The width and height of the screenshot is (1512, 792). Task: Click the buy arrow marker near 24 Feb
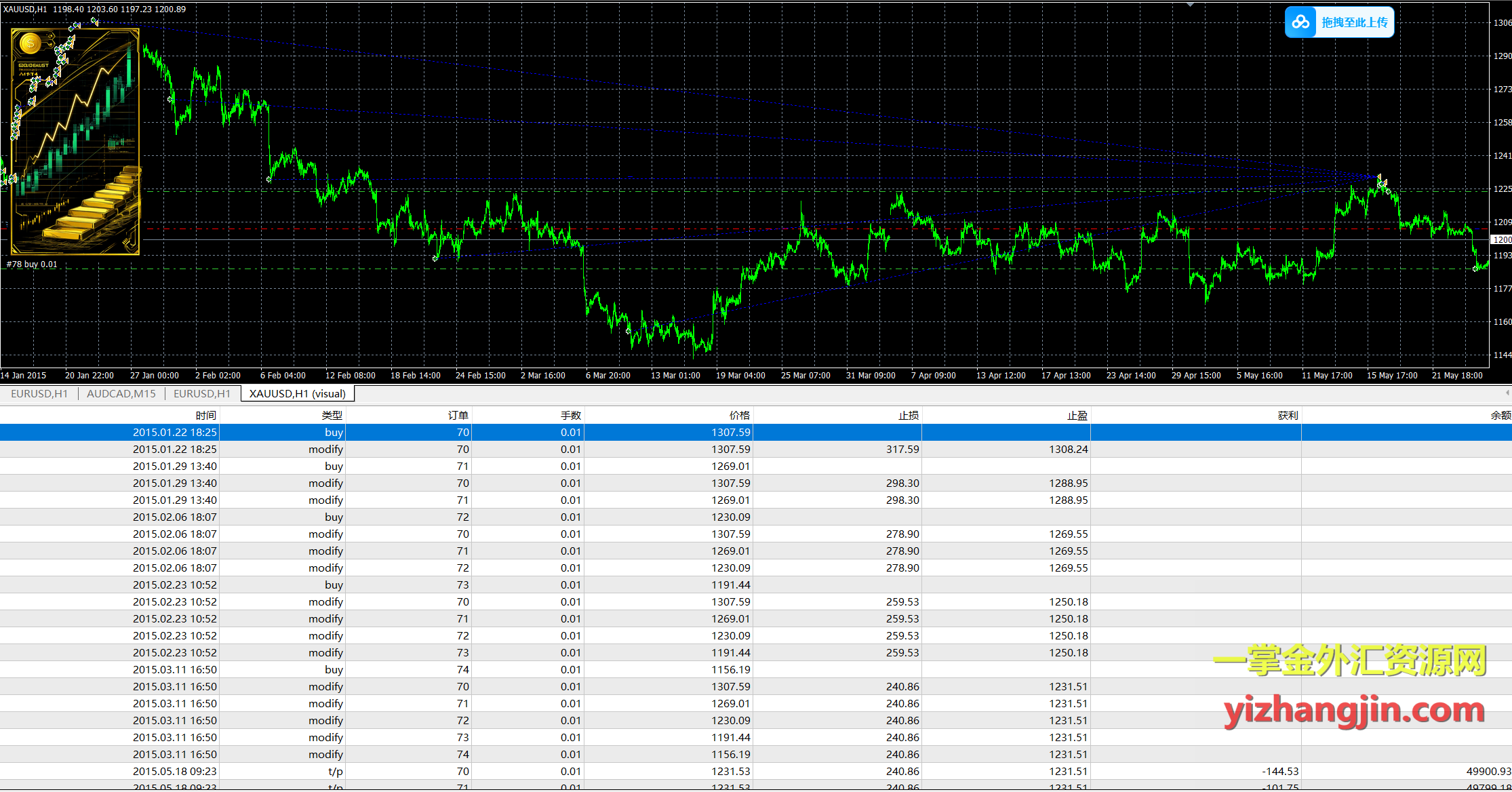point(435,258)
